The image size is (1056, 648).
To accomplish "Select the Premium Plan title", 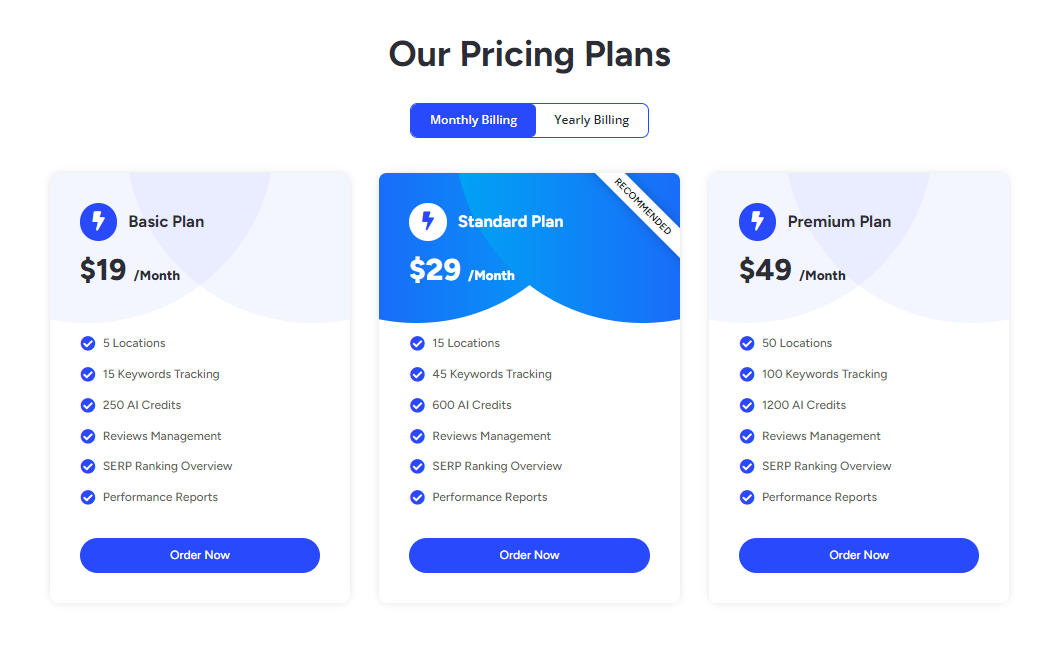I will (x=839, y=221).
